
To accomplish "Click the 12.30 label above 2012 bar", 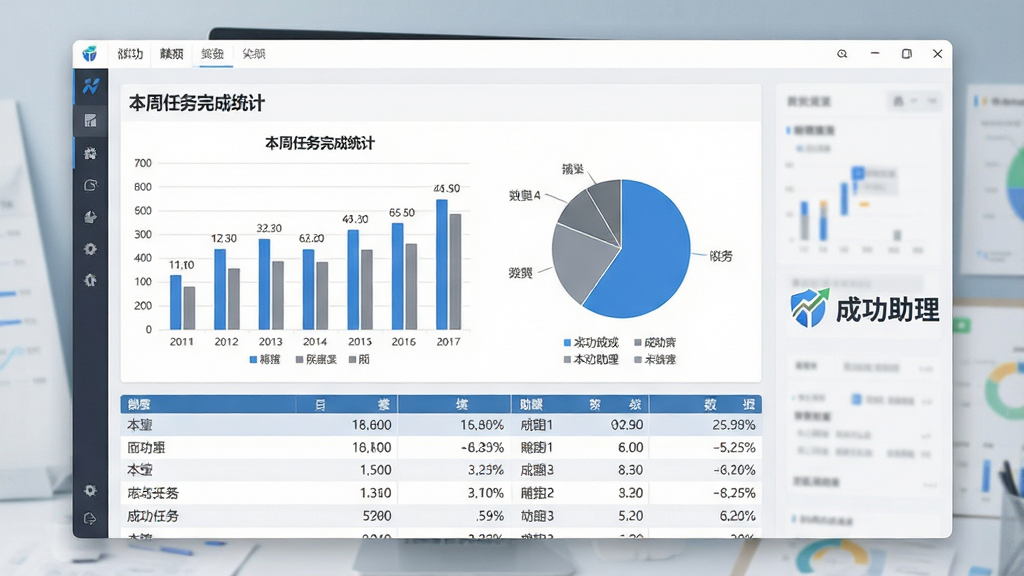I will tap(224, 239).
